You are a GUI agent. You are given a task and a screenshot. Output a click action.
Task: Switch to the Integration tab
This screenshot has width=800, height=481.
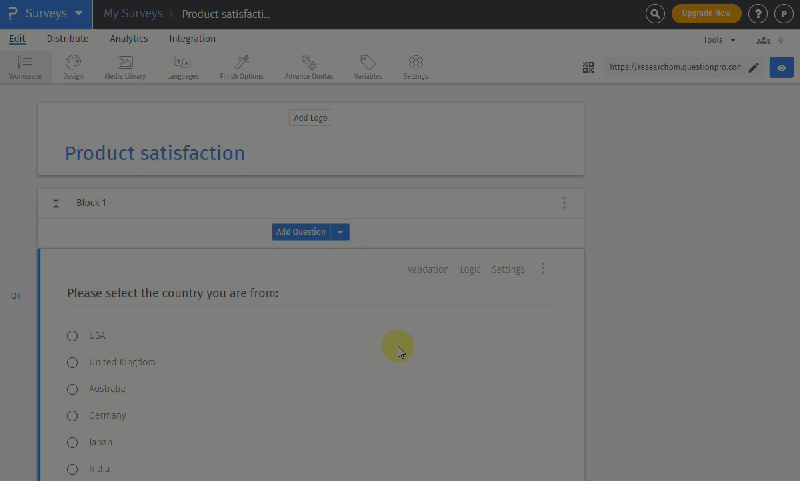192,39
